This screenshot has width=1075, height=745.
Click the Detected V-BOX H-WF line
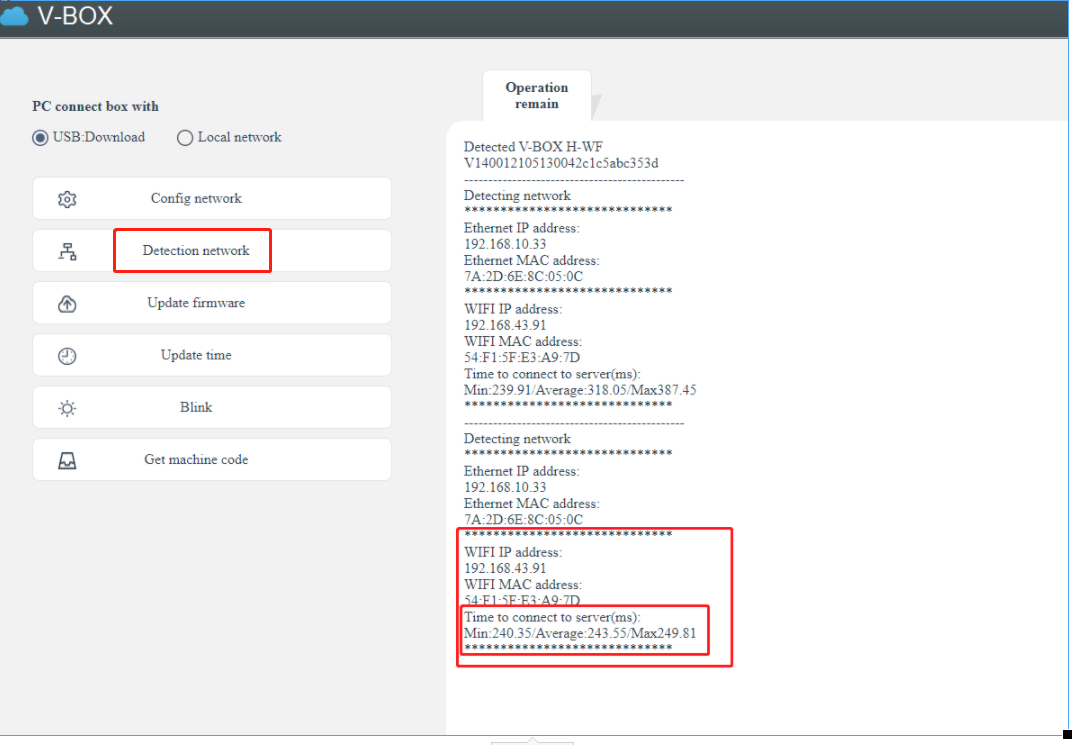tap(533, 147)
